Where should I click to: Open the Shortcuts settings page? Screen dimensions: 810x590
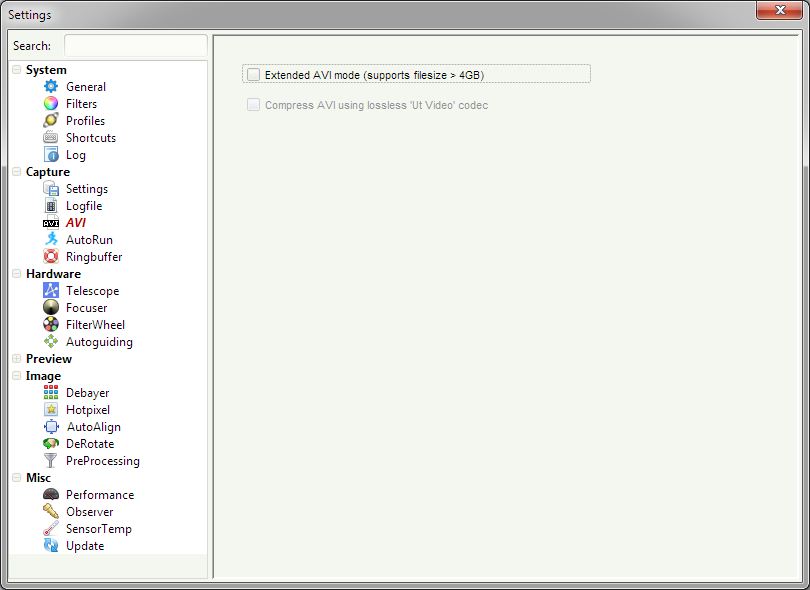[91, 138]
